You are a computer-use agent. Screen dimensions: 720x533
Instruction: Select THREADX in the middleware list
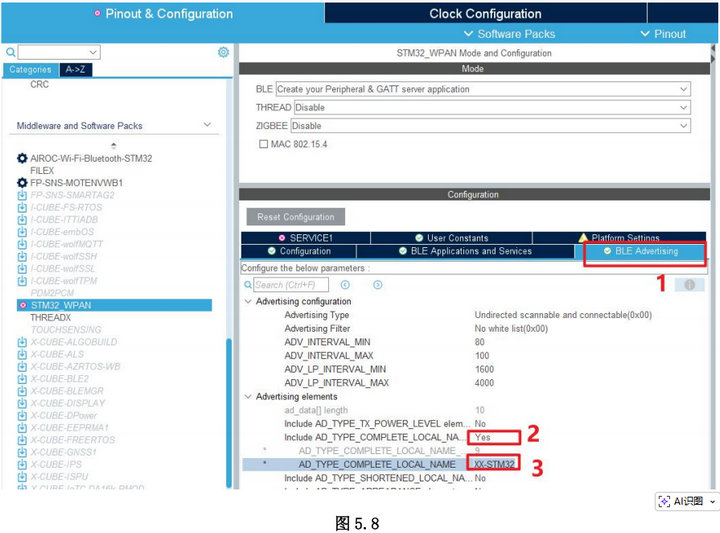pyautogui.click(x=50, y=317)
